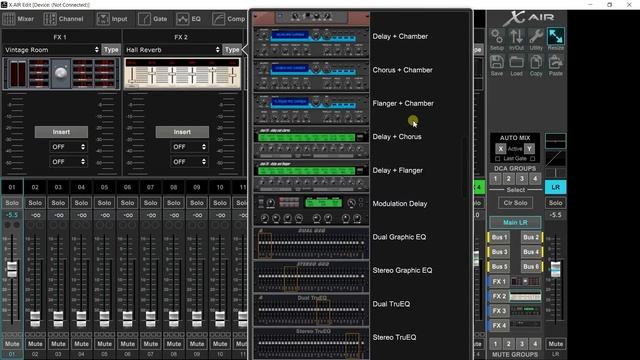Select the Main LR button
The height and width of the screenshot is (360, 640).
click(x=515, y=222)
